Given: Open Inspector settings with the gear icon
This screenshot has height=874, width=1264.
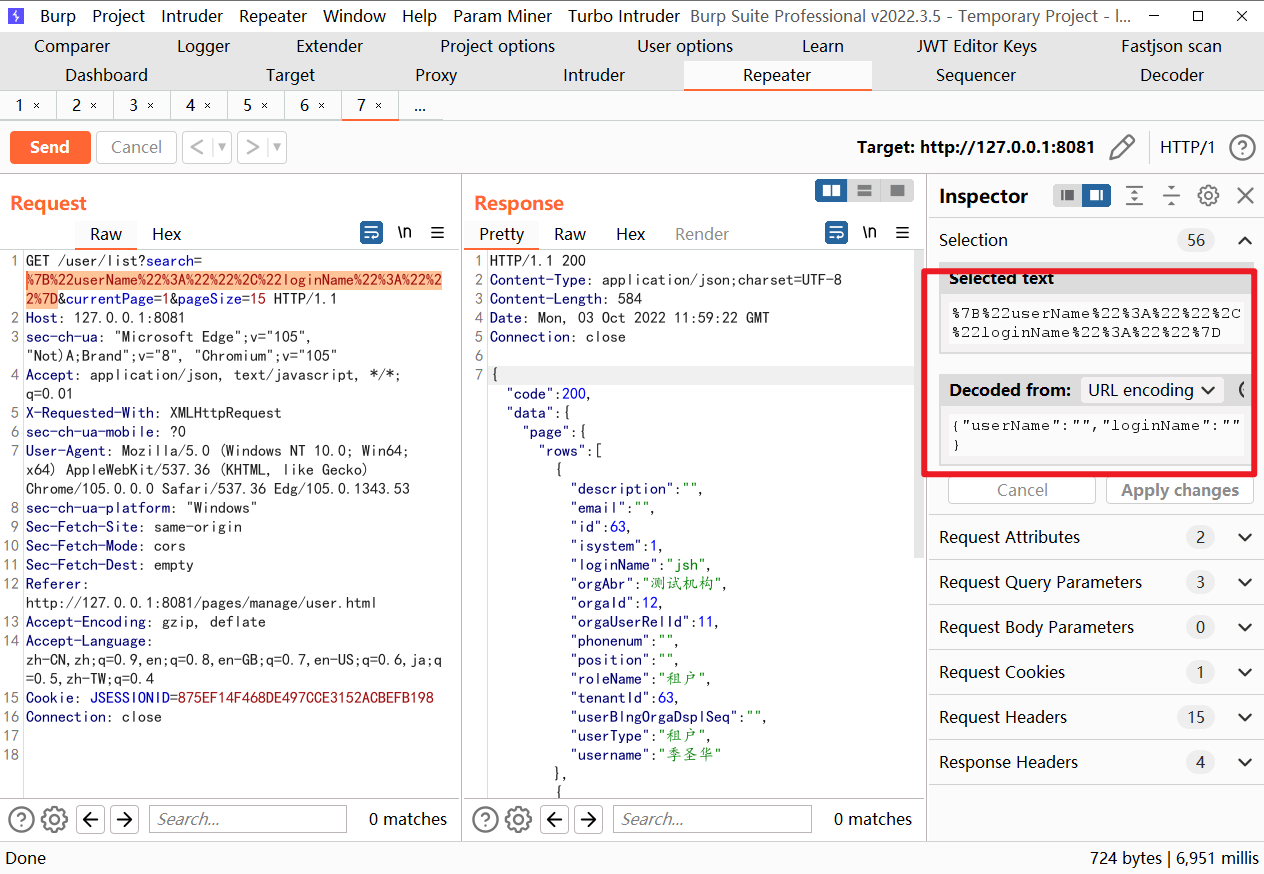Looking at the screenshot, I should 1208,196.
